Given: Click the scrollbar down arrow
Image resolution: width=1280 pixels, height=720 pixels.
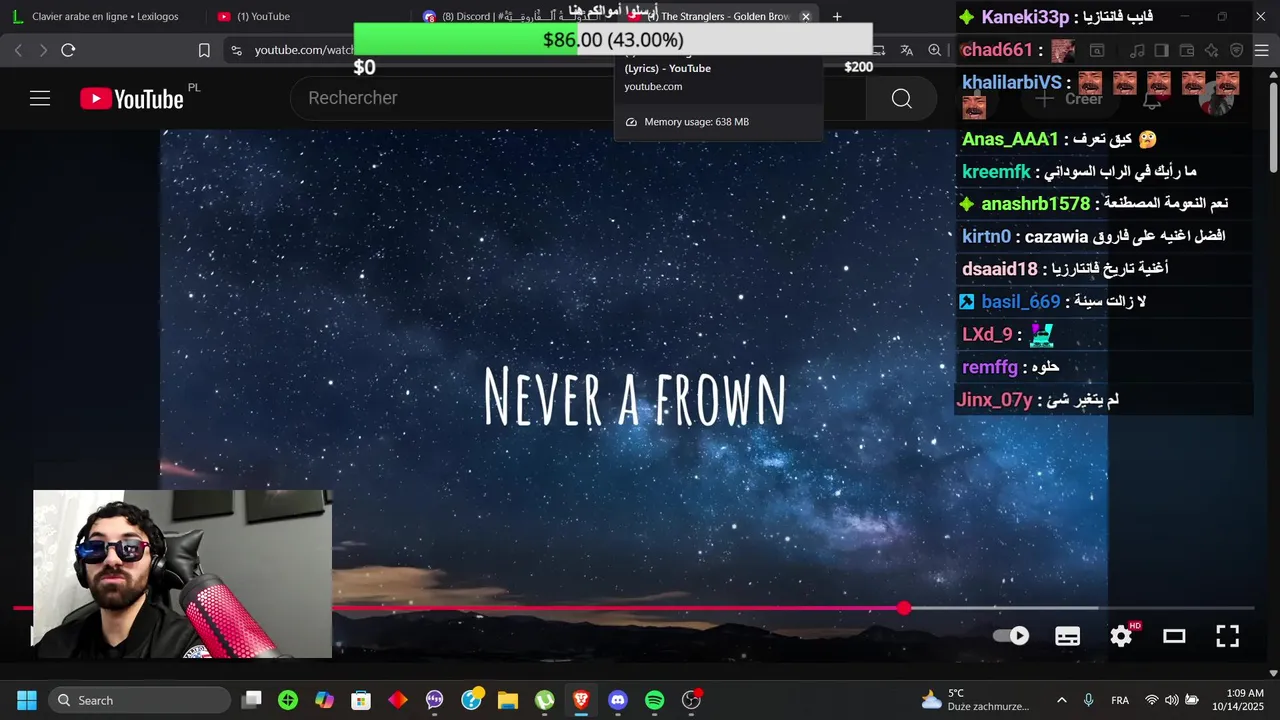Looking at the screenshot, I should pyautogui.click(x=1273, y=674).
